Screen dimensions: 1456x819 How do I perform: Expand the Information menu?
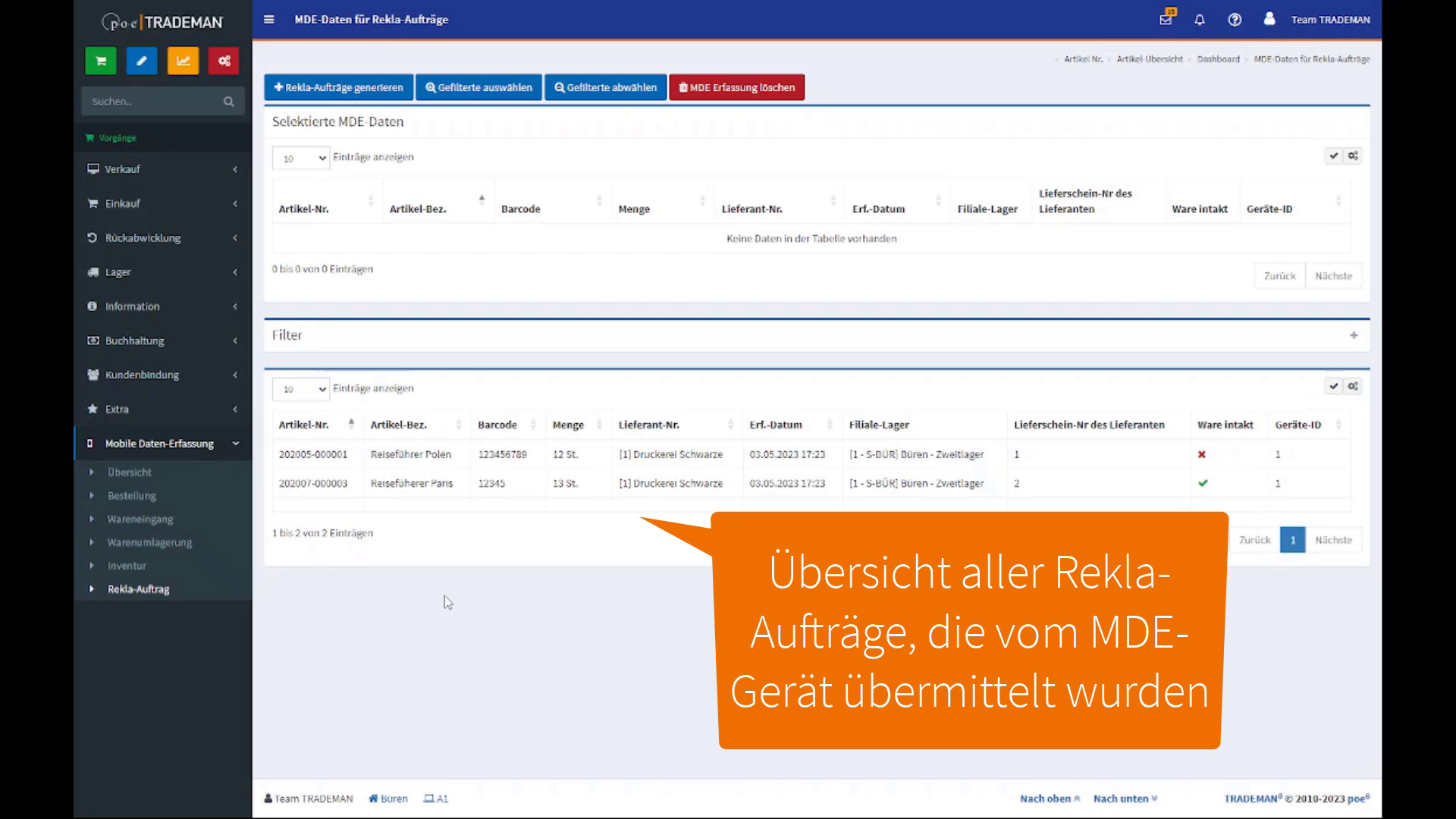(163, 306)
